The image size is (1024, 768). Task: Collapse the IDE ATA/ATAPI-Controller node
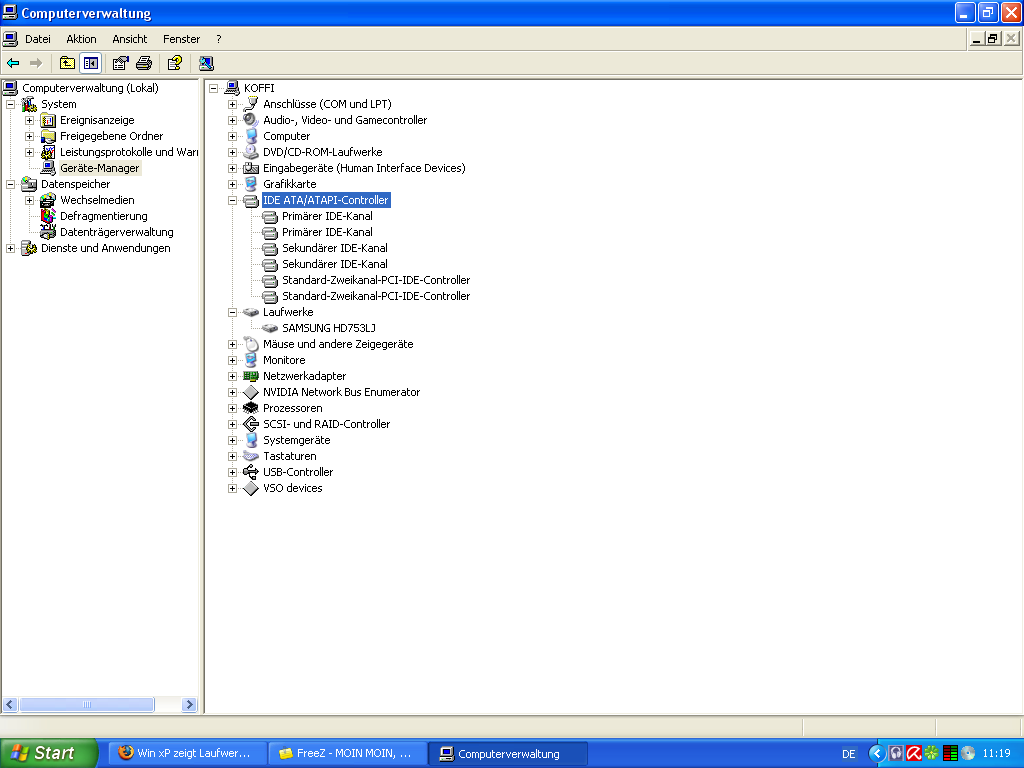[231, 199]
